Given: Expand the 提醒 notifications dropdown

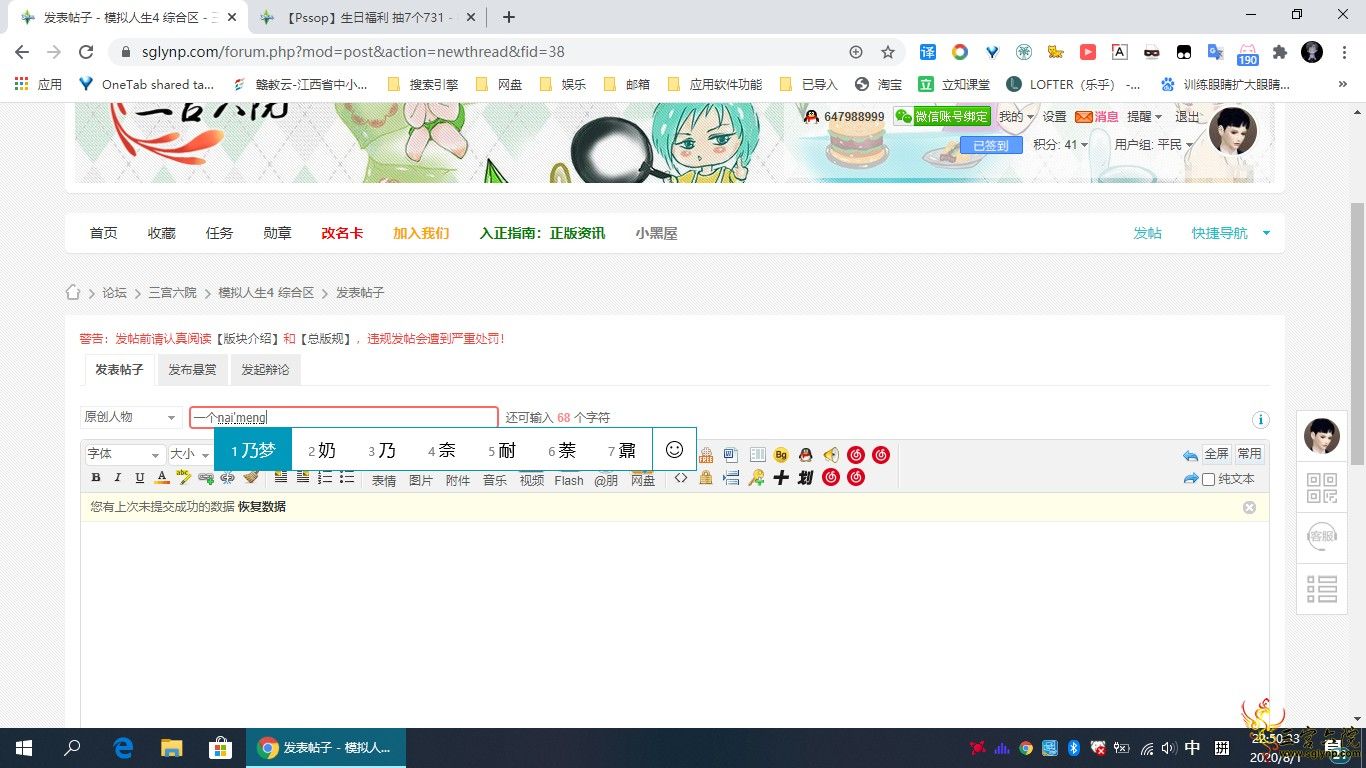Looking at the screenshot, I should [1145, 117].
